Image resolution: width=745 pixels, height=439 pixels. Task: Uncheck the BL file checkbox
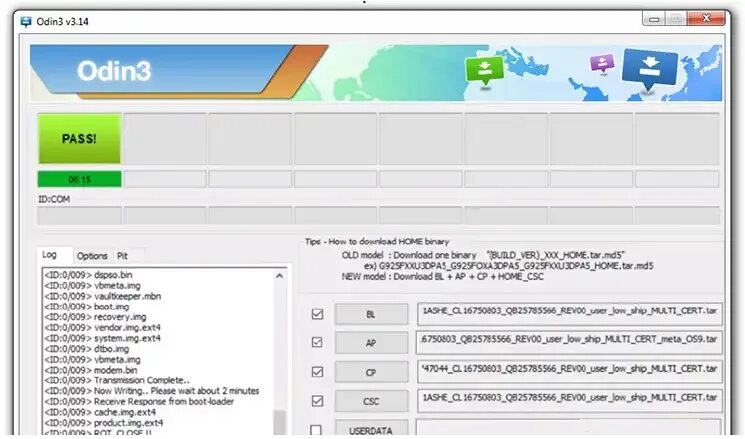click(317, 314)
